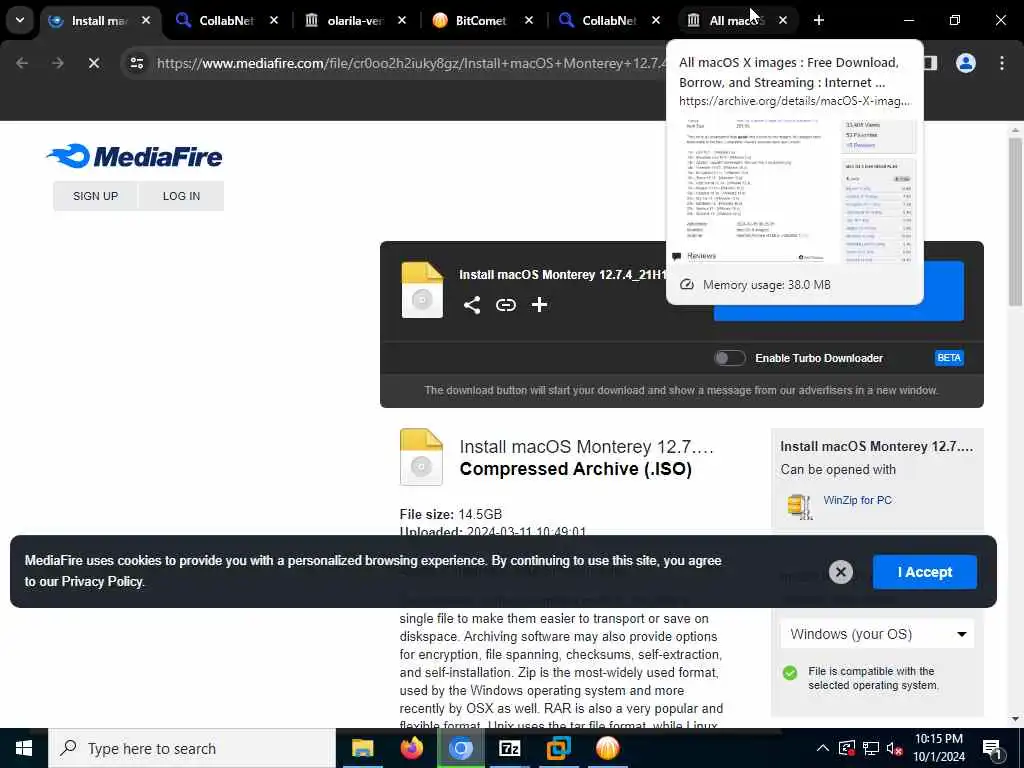Click the ISO file icon in download box
The width and height of the screenshot is (1024, 768).
pos(422,290)
